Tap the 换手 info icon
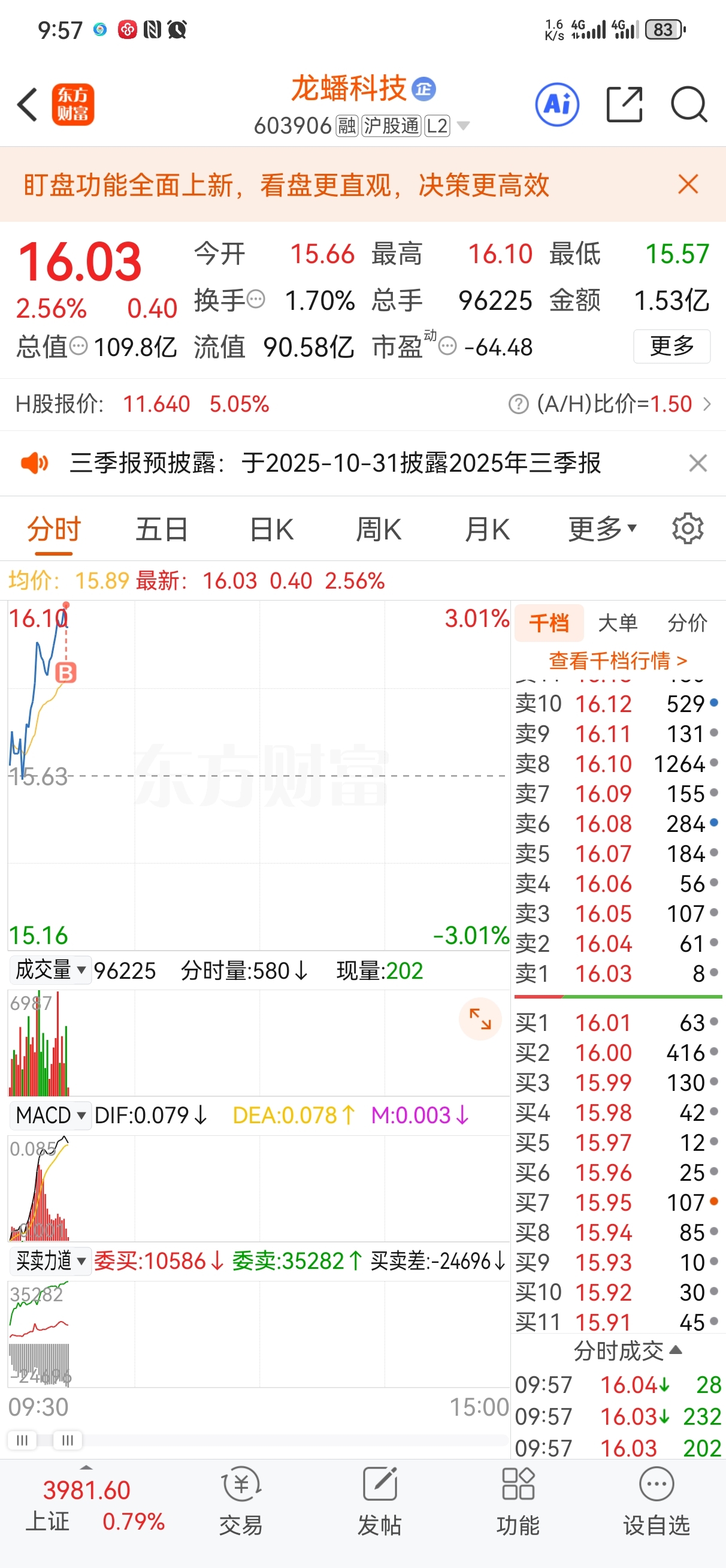The width and height of the screenshot is (726, 1568). [x=256, y=299]
